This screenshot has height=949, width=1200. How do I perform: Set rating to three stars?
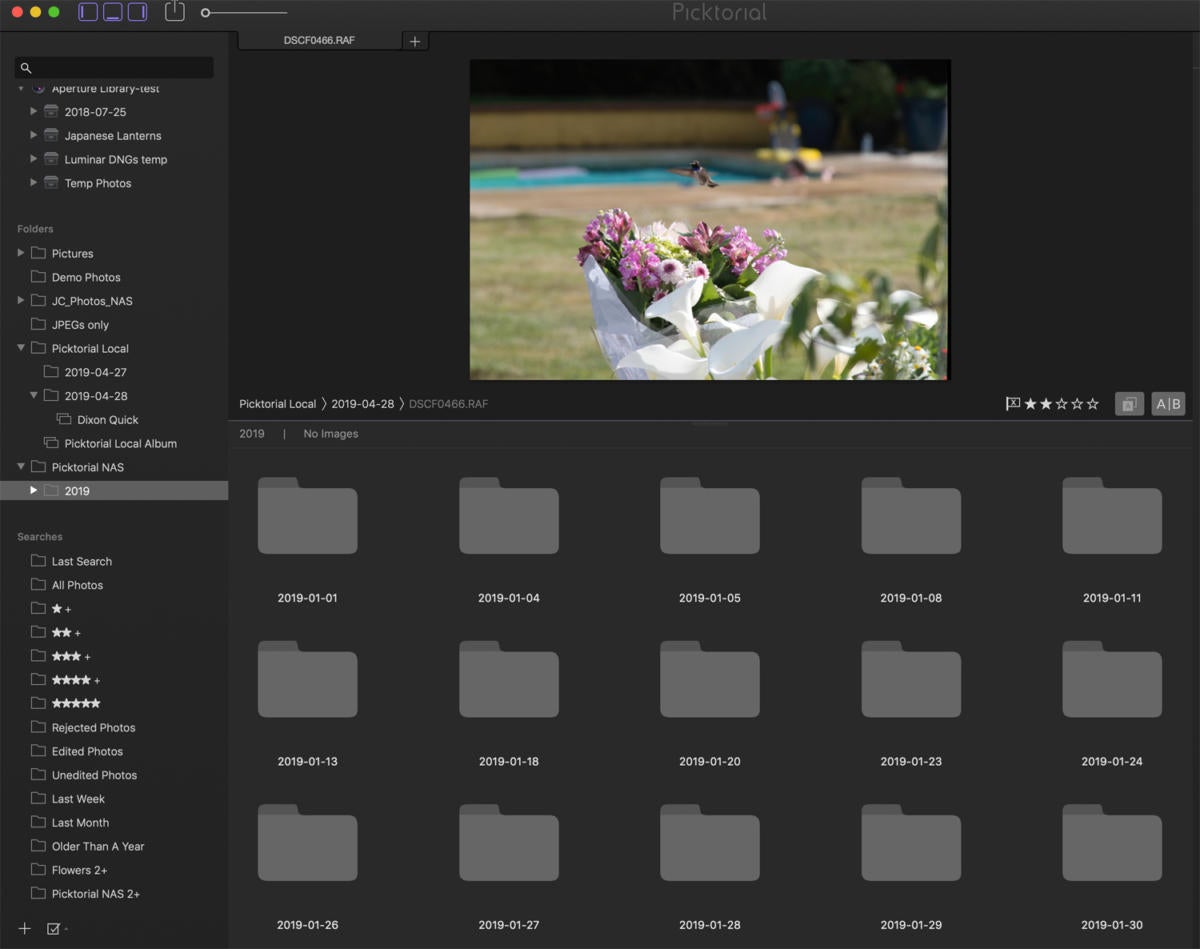(x=1061, y=404)
